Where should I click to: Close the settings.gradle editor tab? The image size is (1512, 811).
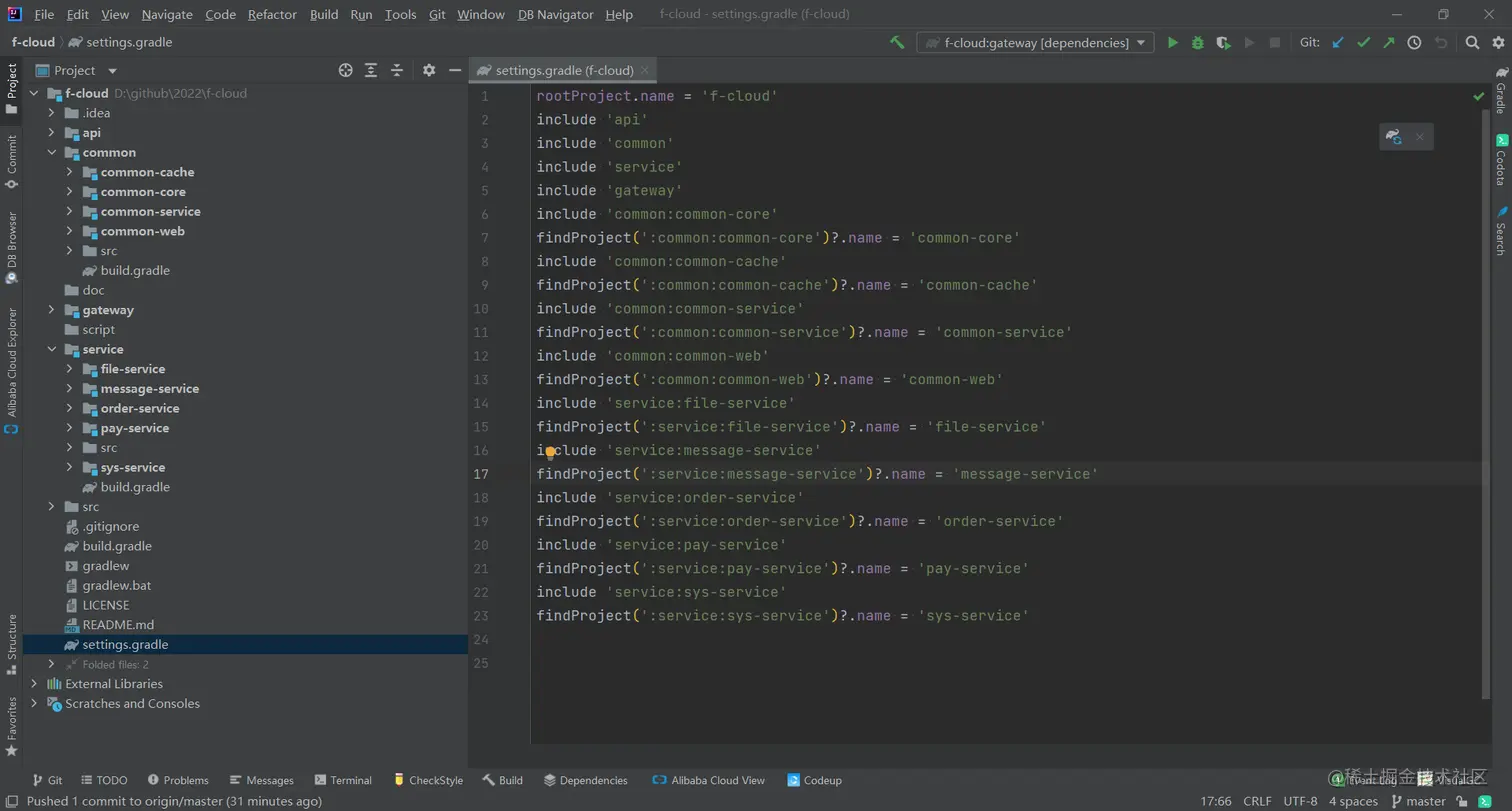646,71
